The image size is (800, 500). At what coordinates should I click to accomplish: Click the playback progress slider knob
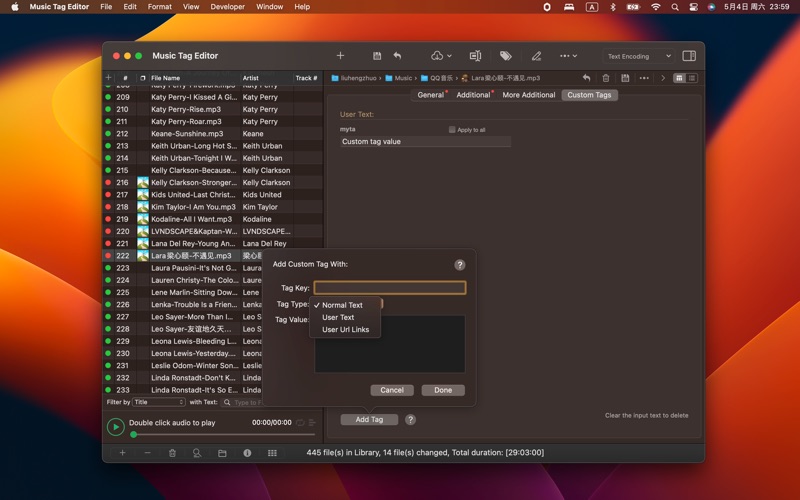pyautogui.click(x=134, y=435)
